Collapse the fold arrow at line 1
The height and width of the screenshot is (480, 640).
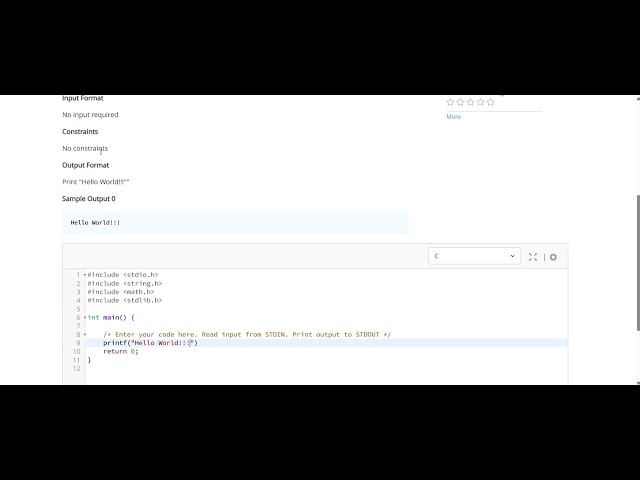pos(85,275)
